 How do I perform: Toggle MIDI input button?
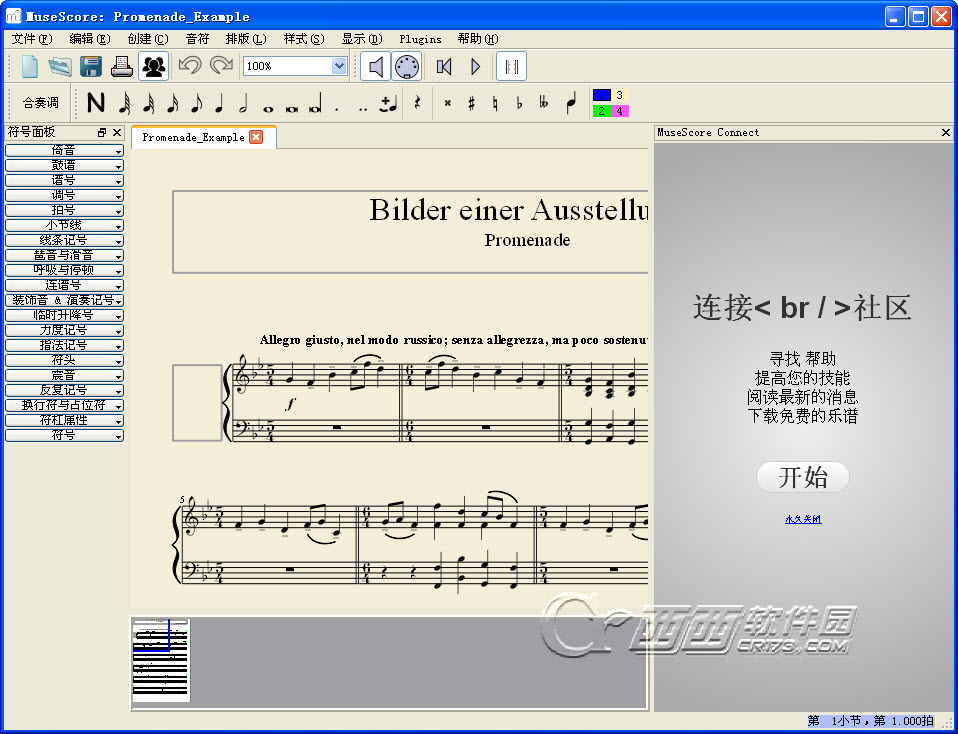tap(406, 67)
